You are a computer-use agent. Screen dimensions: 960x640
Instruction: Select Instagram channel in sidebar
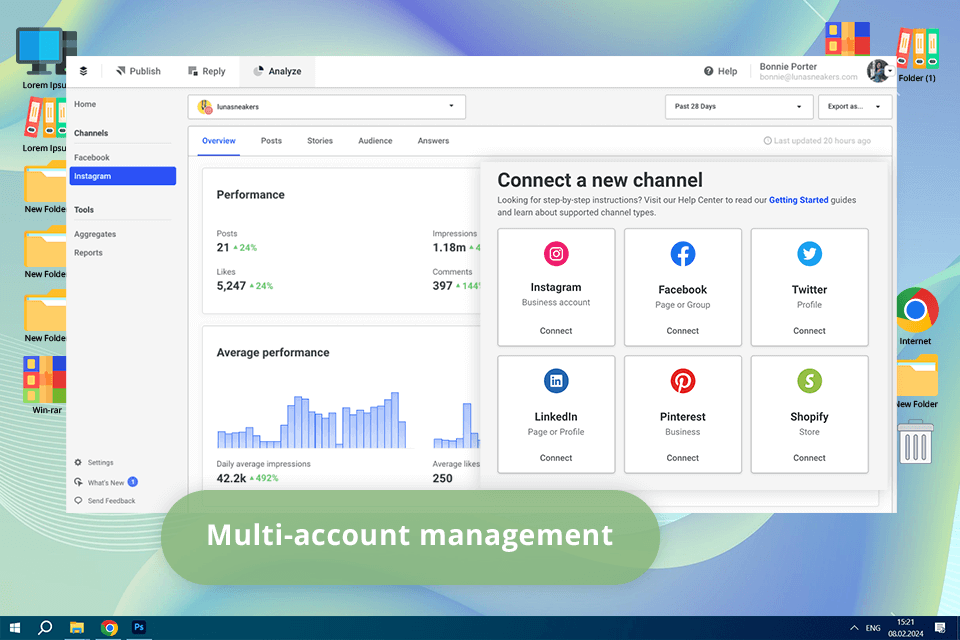click(122, 176)
